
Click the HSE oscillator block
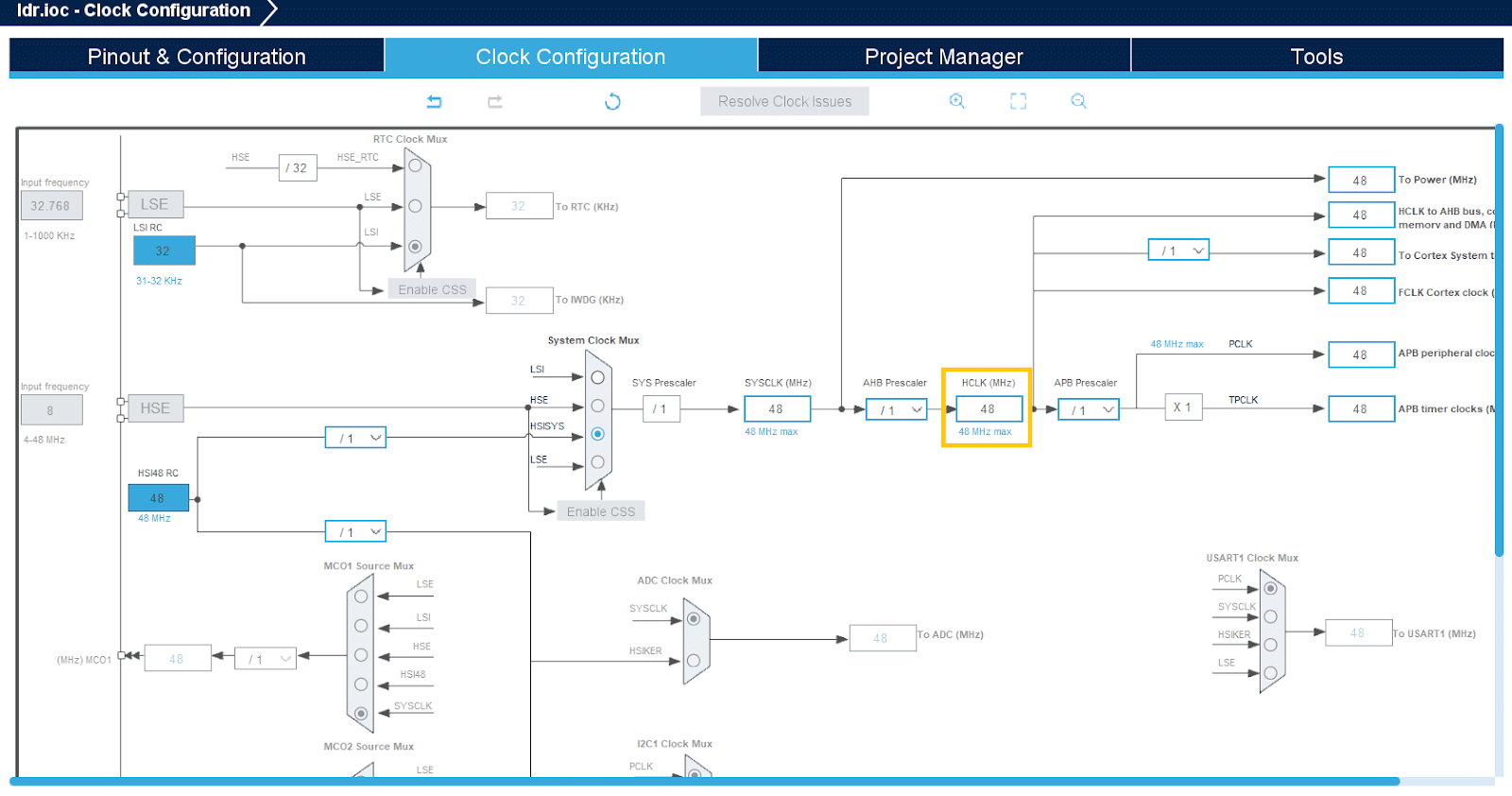[x=155, y=408]
